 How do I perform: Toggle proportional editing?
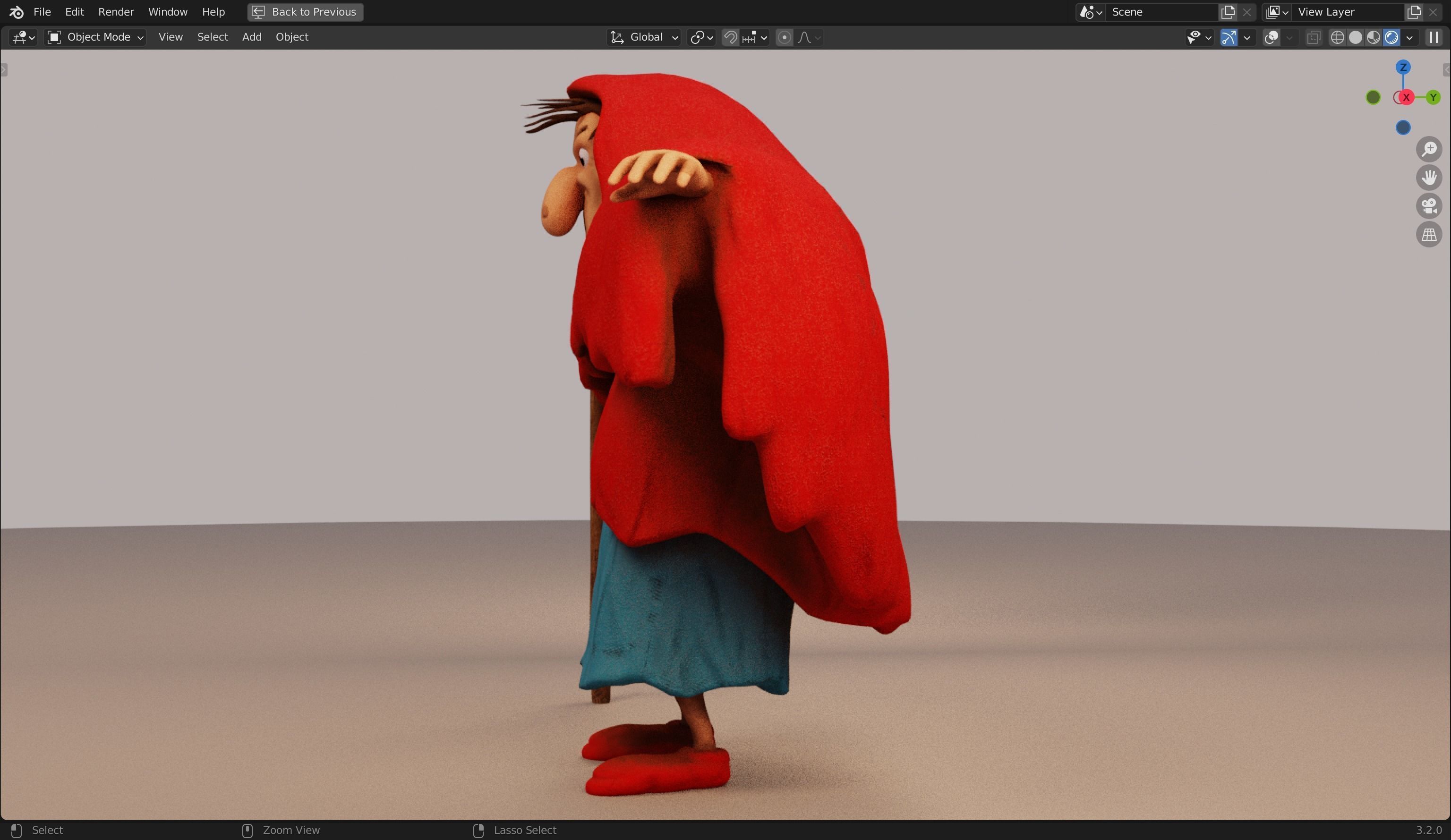(x=784, y=37)
